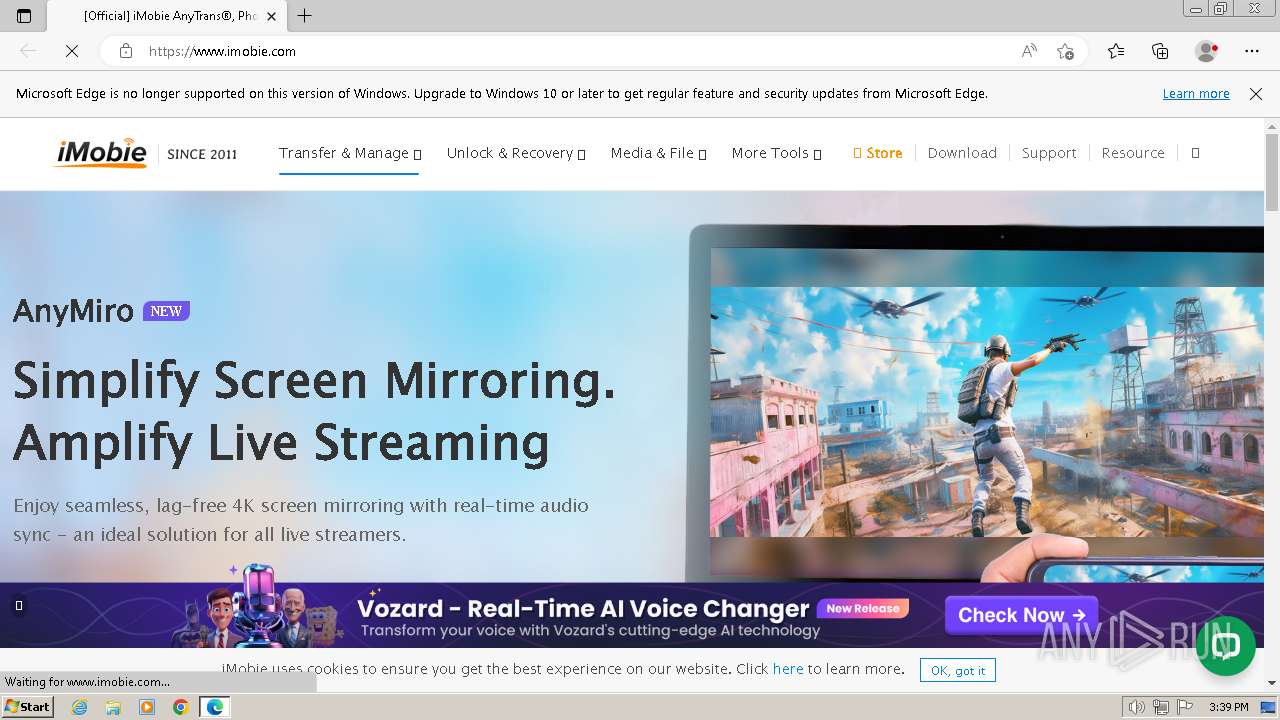Open network status tray icon
The width and height of the screenshot is (1280, 720).
point(1161,707)
